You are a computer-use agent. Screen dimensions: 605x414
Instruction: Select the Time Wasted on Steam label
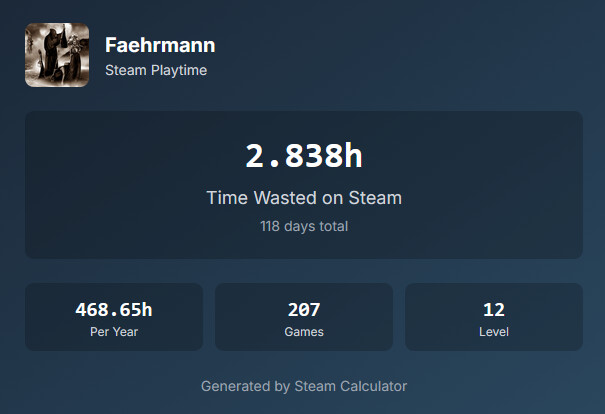[304, 198]
